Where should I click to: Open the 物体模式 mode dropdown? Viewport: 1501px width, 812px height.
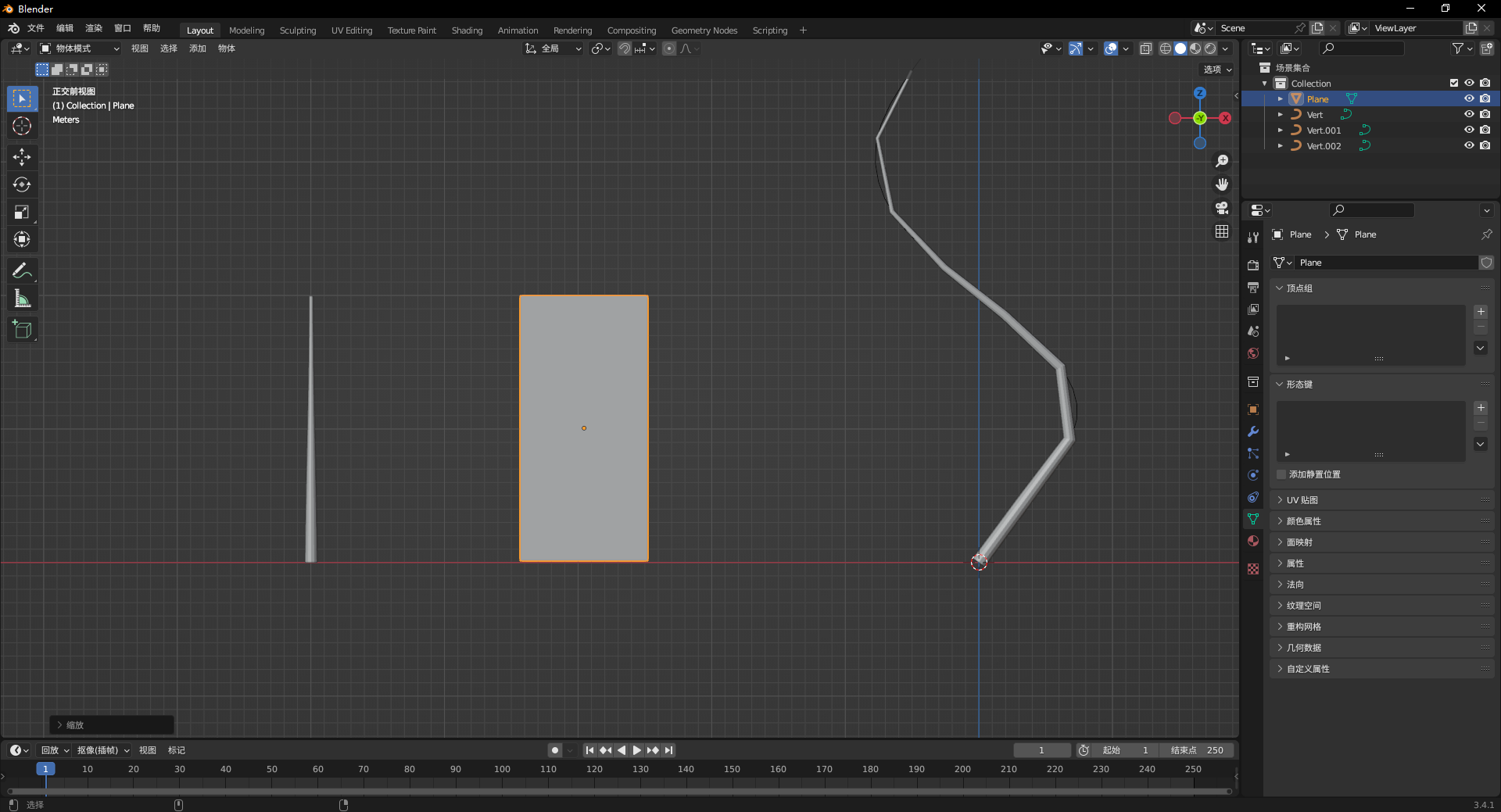pos(80,48)
